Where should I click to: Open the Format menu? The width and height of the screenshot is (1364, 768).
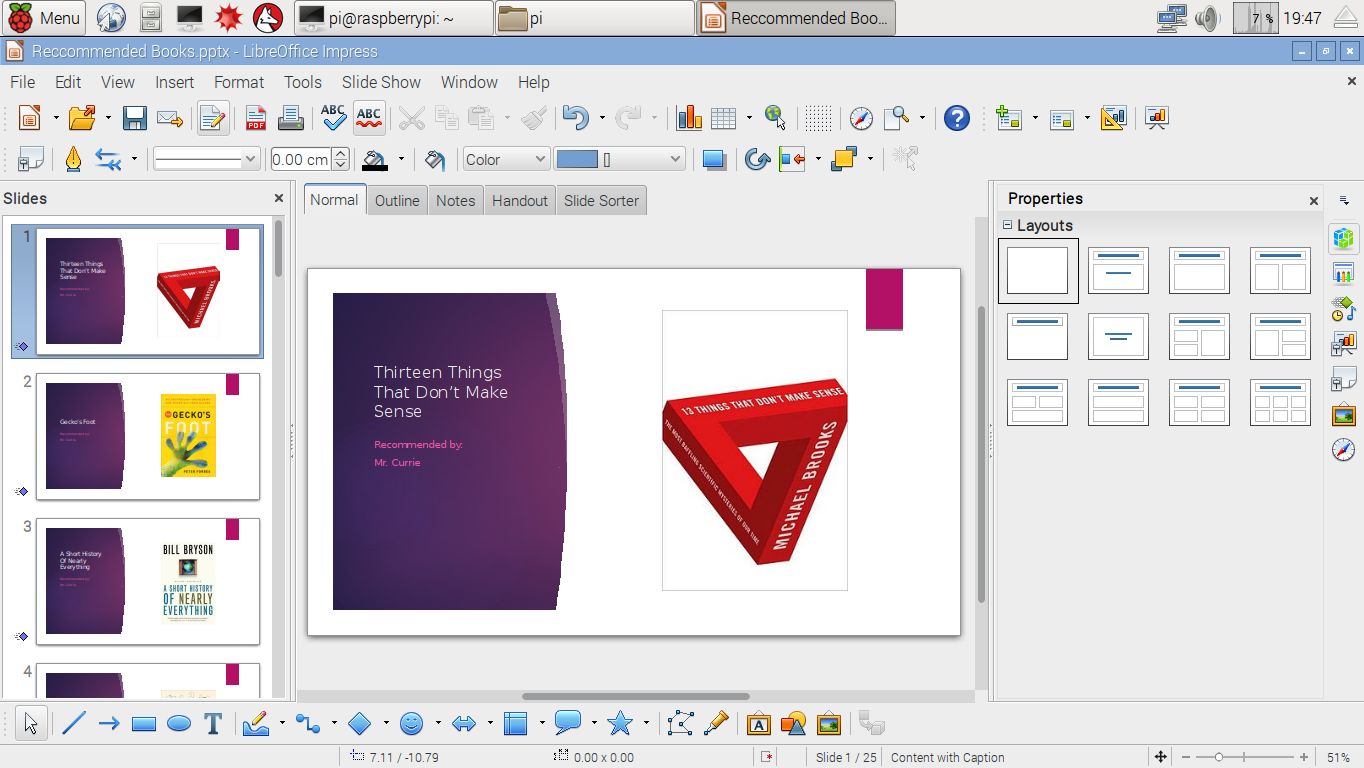239,82
